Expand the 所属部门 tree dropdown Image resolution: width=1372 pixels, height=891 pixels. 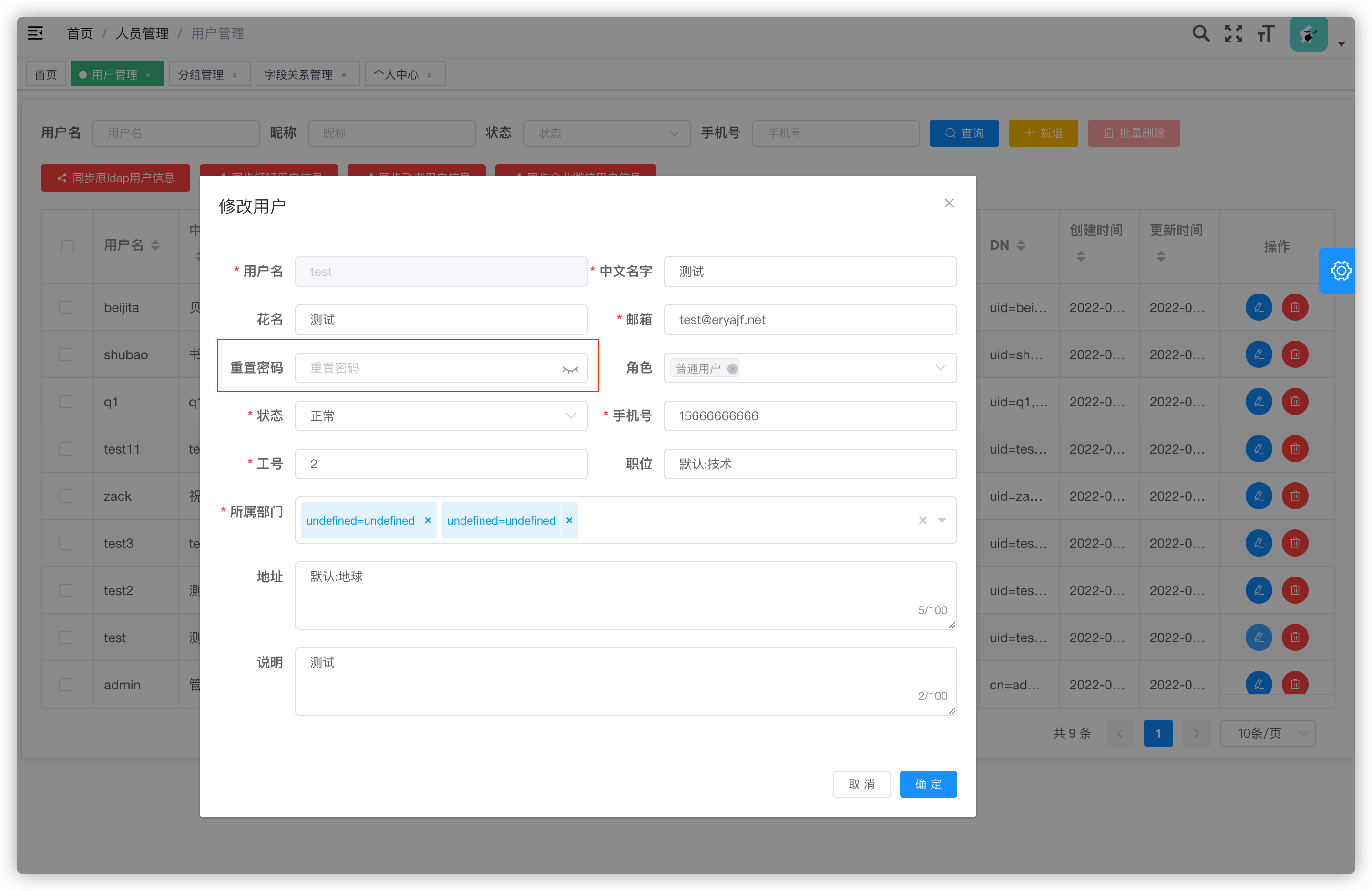click(x=942, y=520)
